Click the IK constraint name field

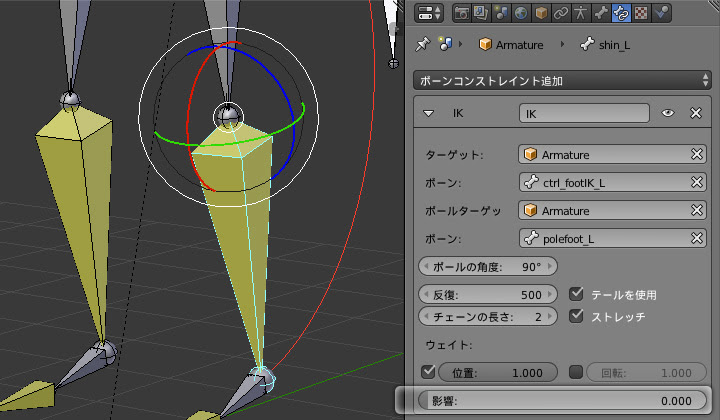point(584,113)
